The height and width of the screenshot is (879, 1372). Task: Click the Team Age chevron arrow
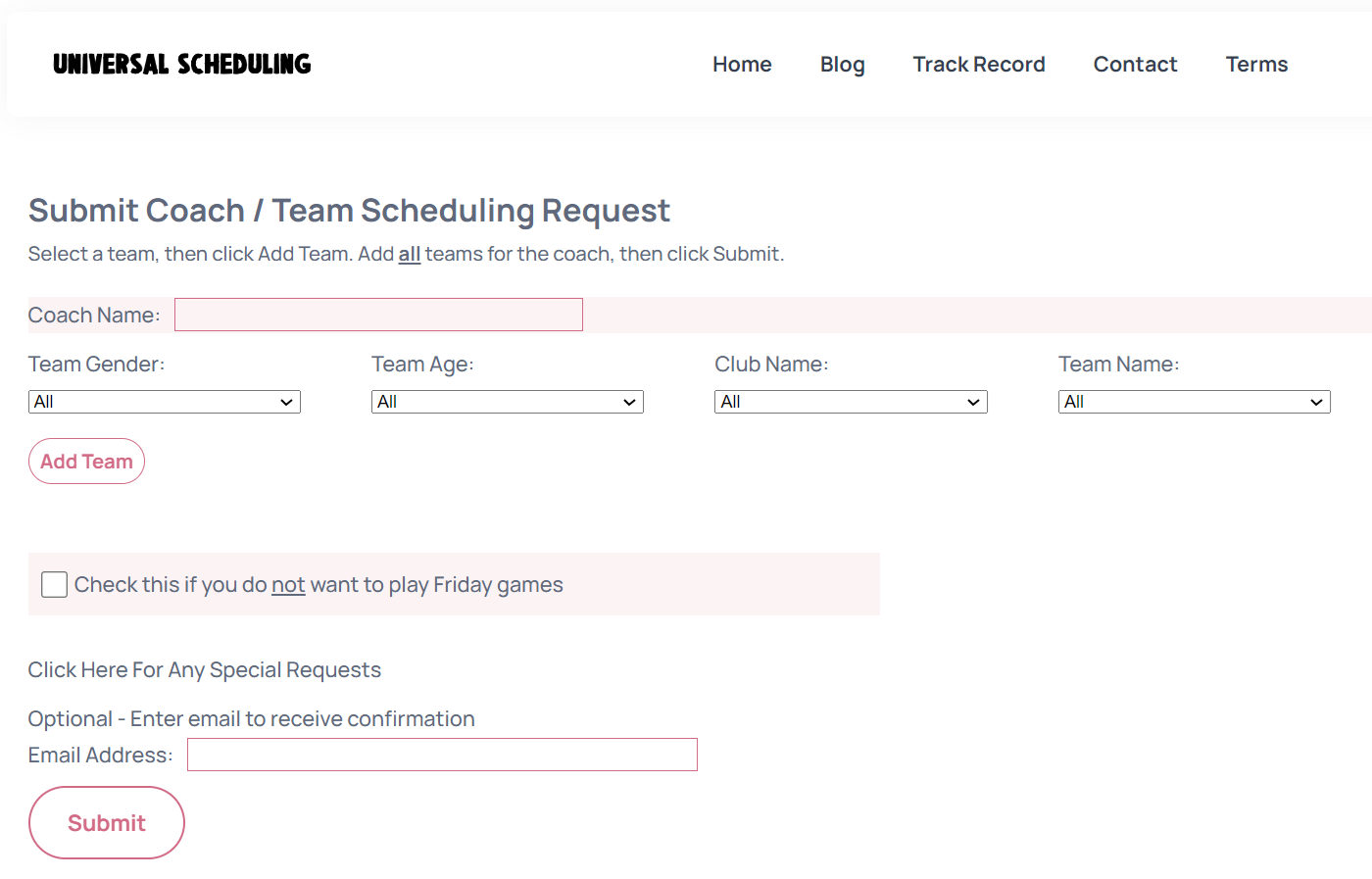pos(630,401)
